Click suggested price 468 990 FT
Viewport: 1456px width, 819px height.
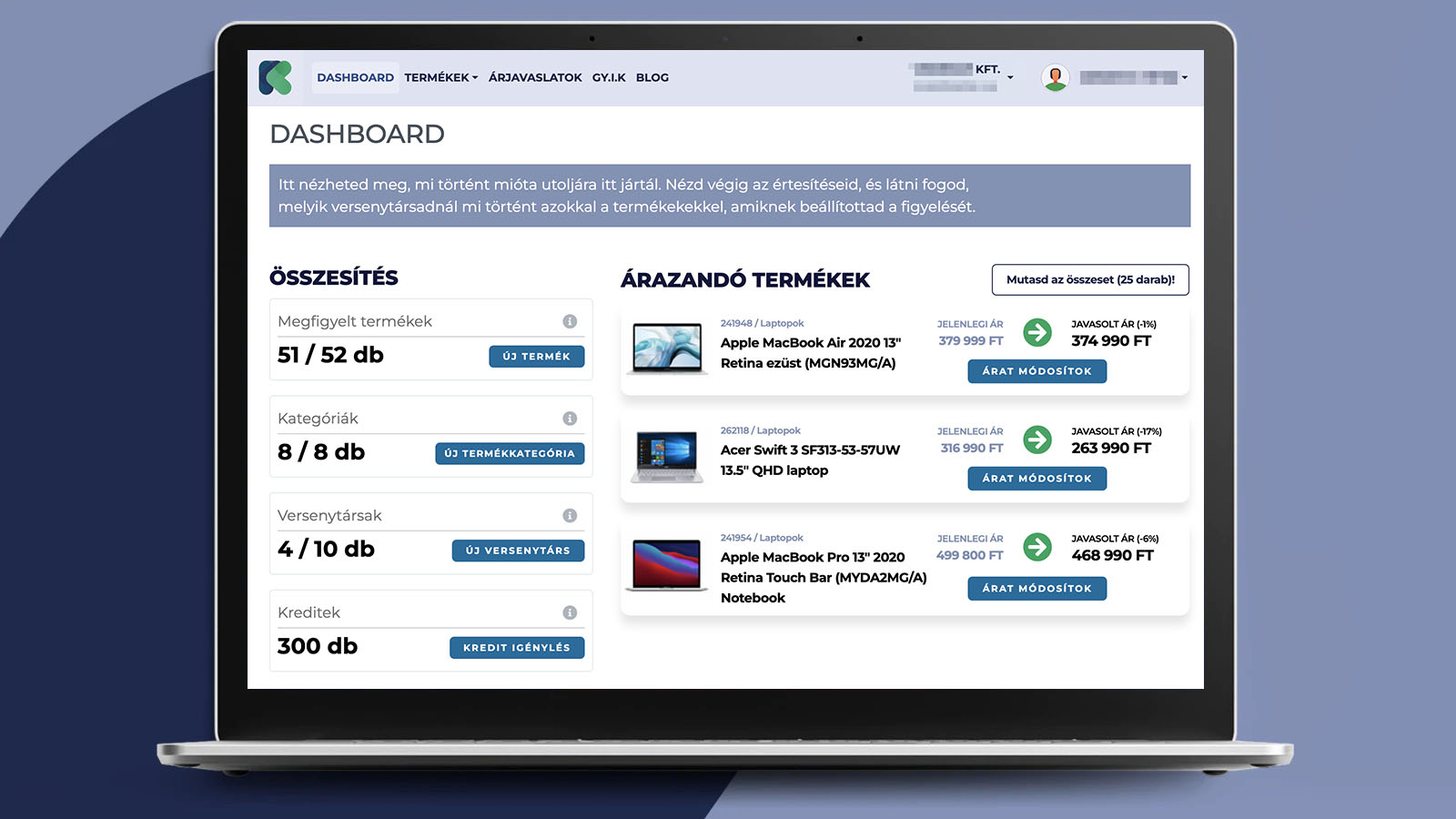click(x=1112, y=556)
